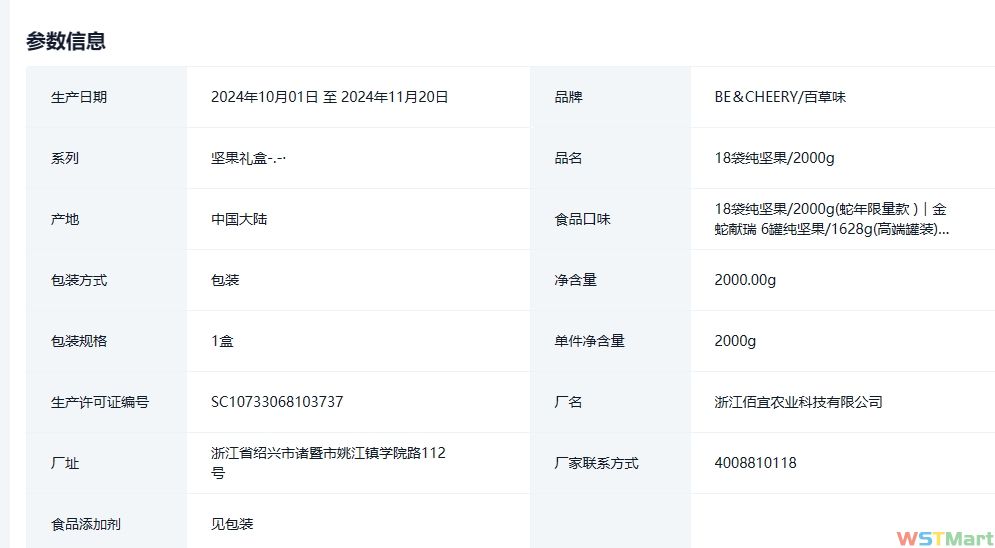
Task: Click the 18袋纯坚果/2000g product name value
Action: point(774,158)
